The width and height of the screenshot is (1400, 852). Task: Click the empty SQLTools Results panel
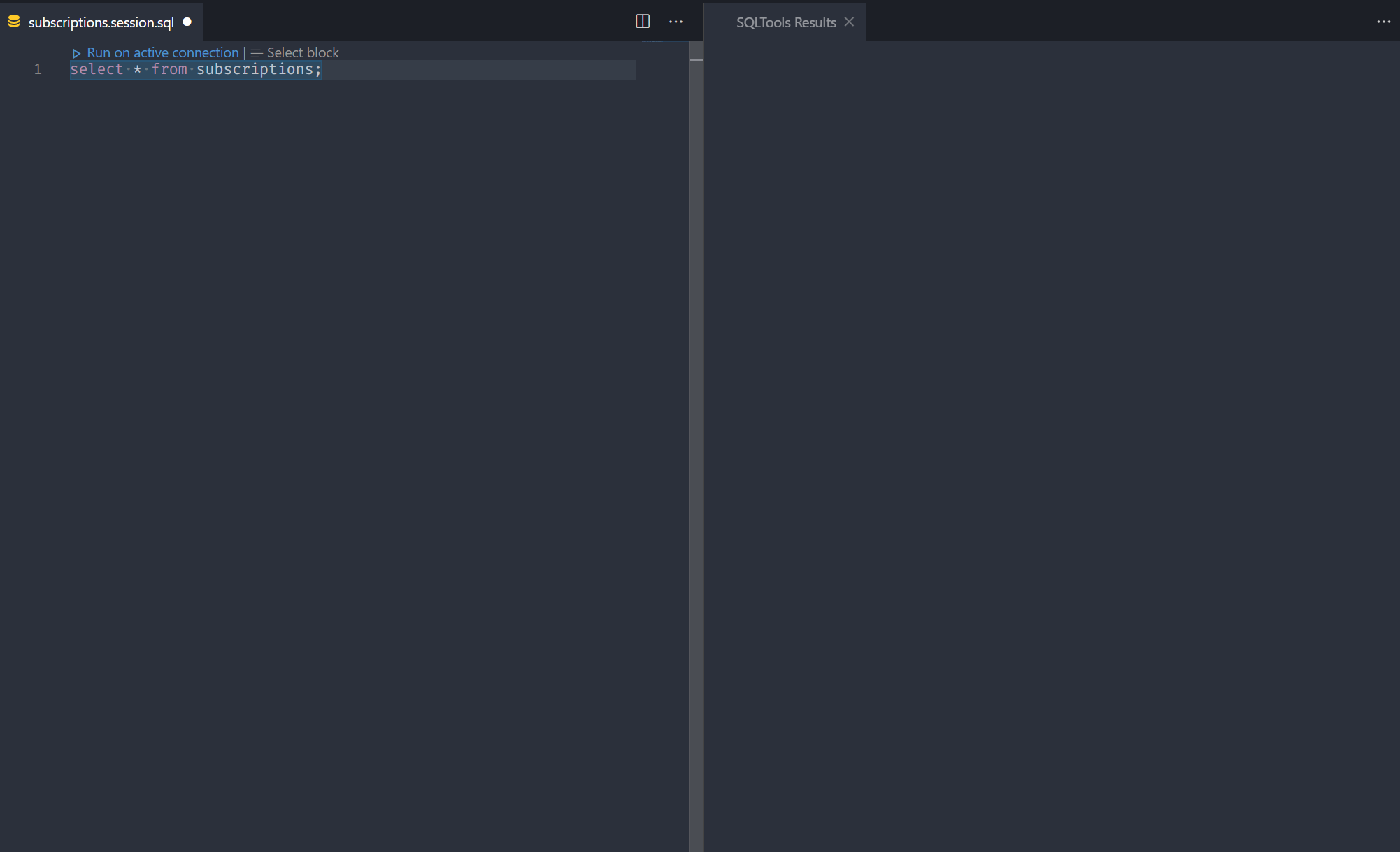[1049, 419]
